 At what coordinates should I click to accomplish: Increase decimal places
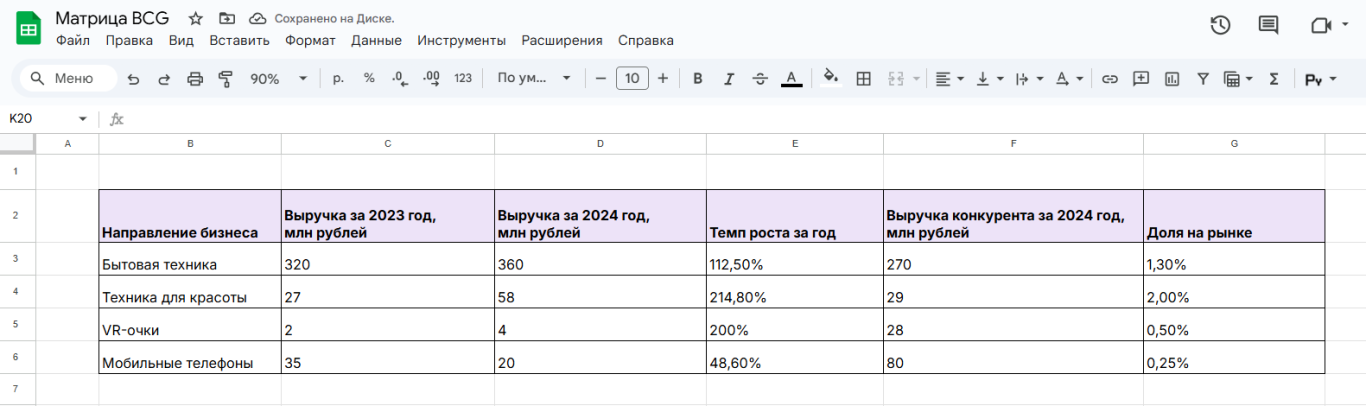pyautogui.click(x=432, y=78)
